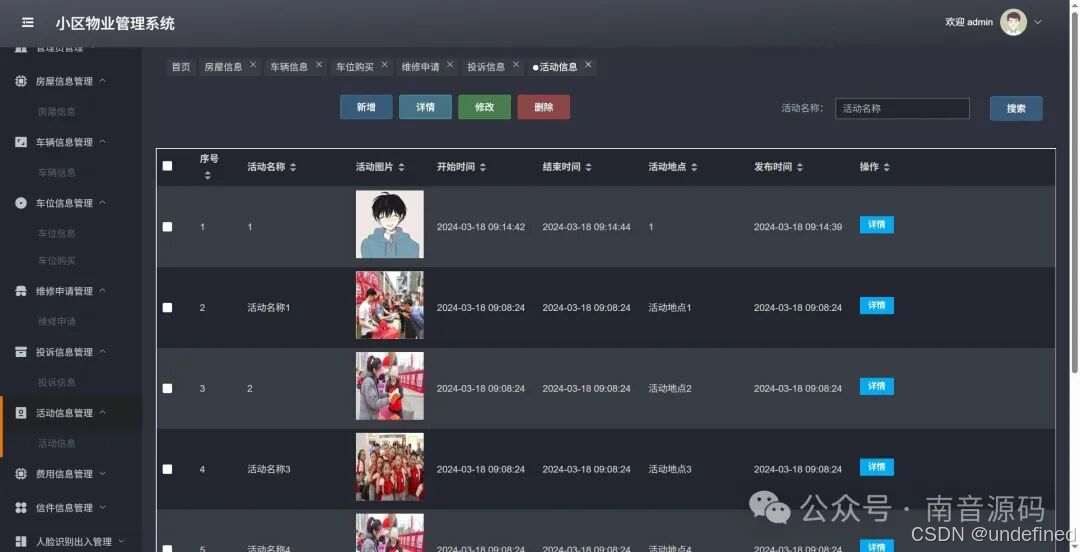Screen dimensions: 1080x552
Task: Sort by 发布时间 column arrows
Action: [x=799, y=167]
